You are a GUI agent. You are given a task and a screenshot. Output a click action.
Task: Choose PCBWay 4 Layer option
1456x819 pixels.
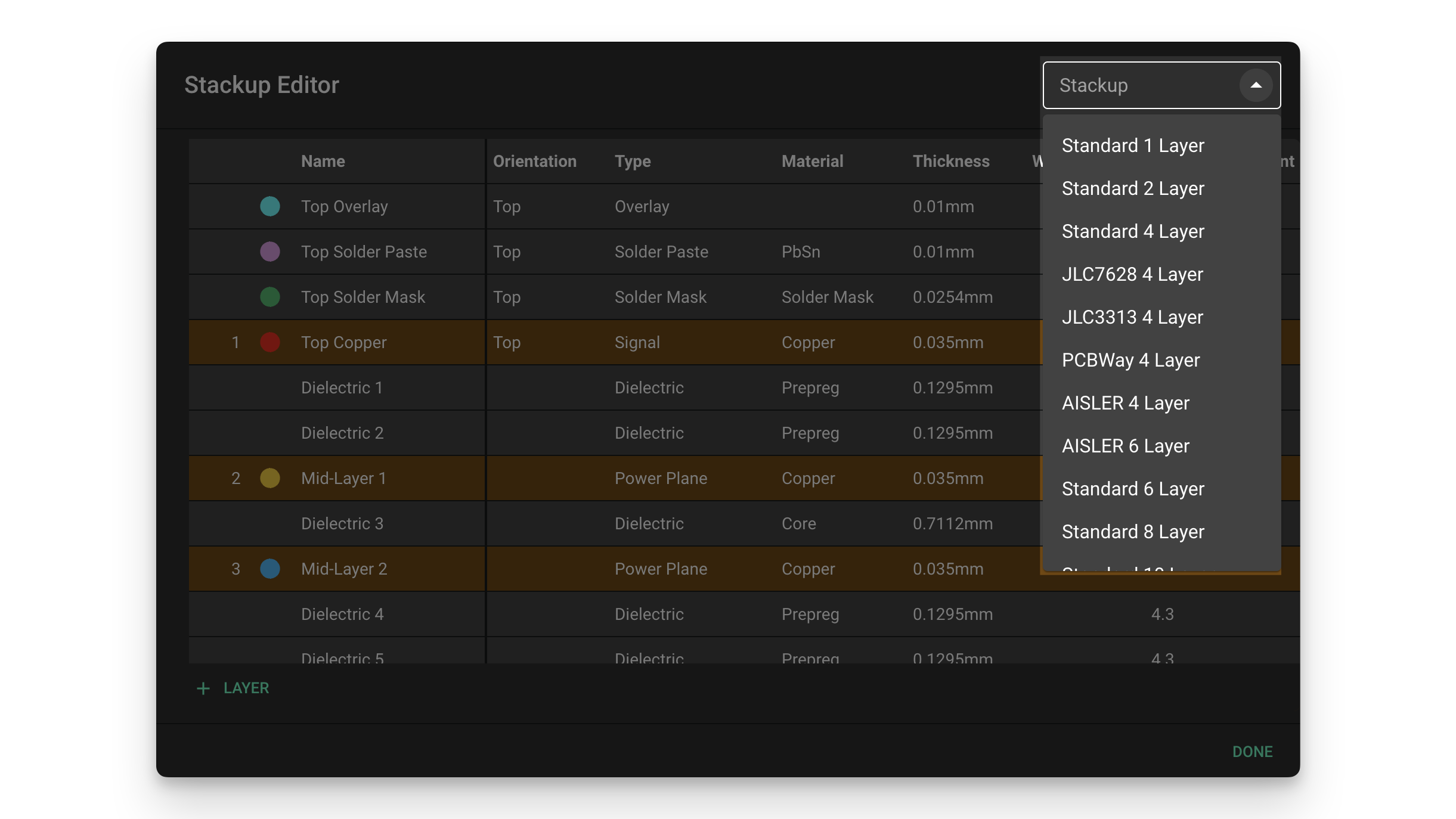point(1161,360)
